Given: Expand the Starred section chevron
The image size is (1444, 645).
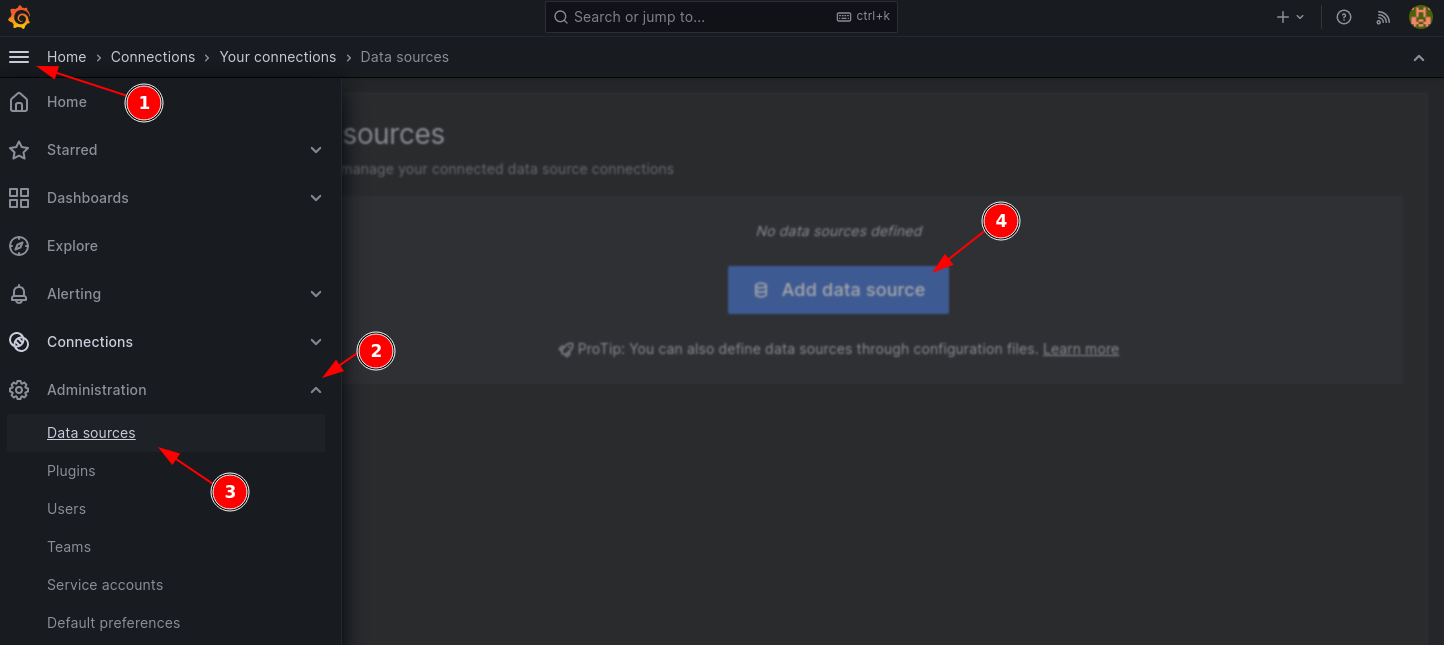Looking at the screenshot, I should coord(316,150).
